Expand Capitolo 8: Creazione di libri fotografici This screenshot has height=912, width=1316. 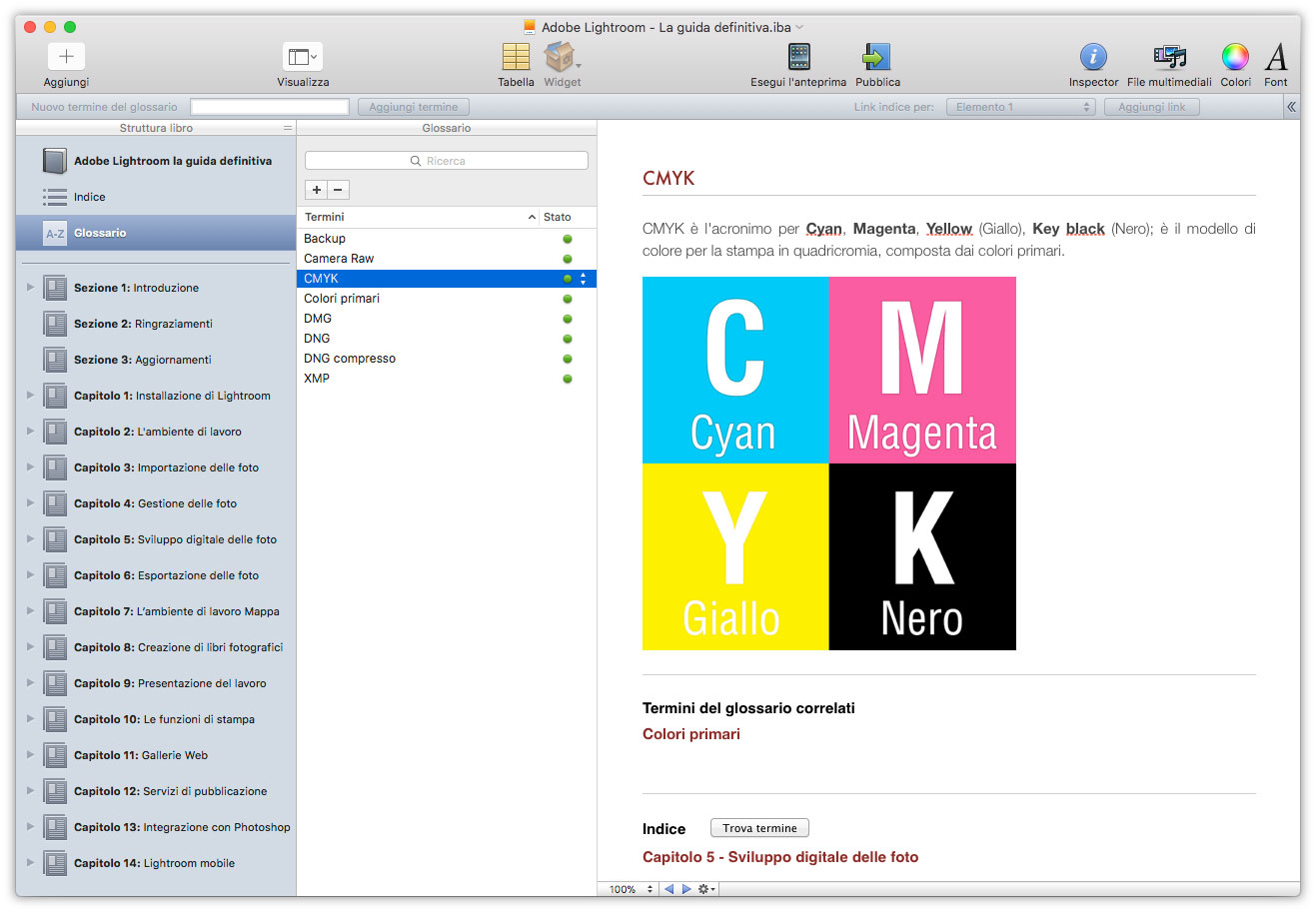click(x=30, y=647)
